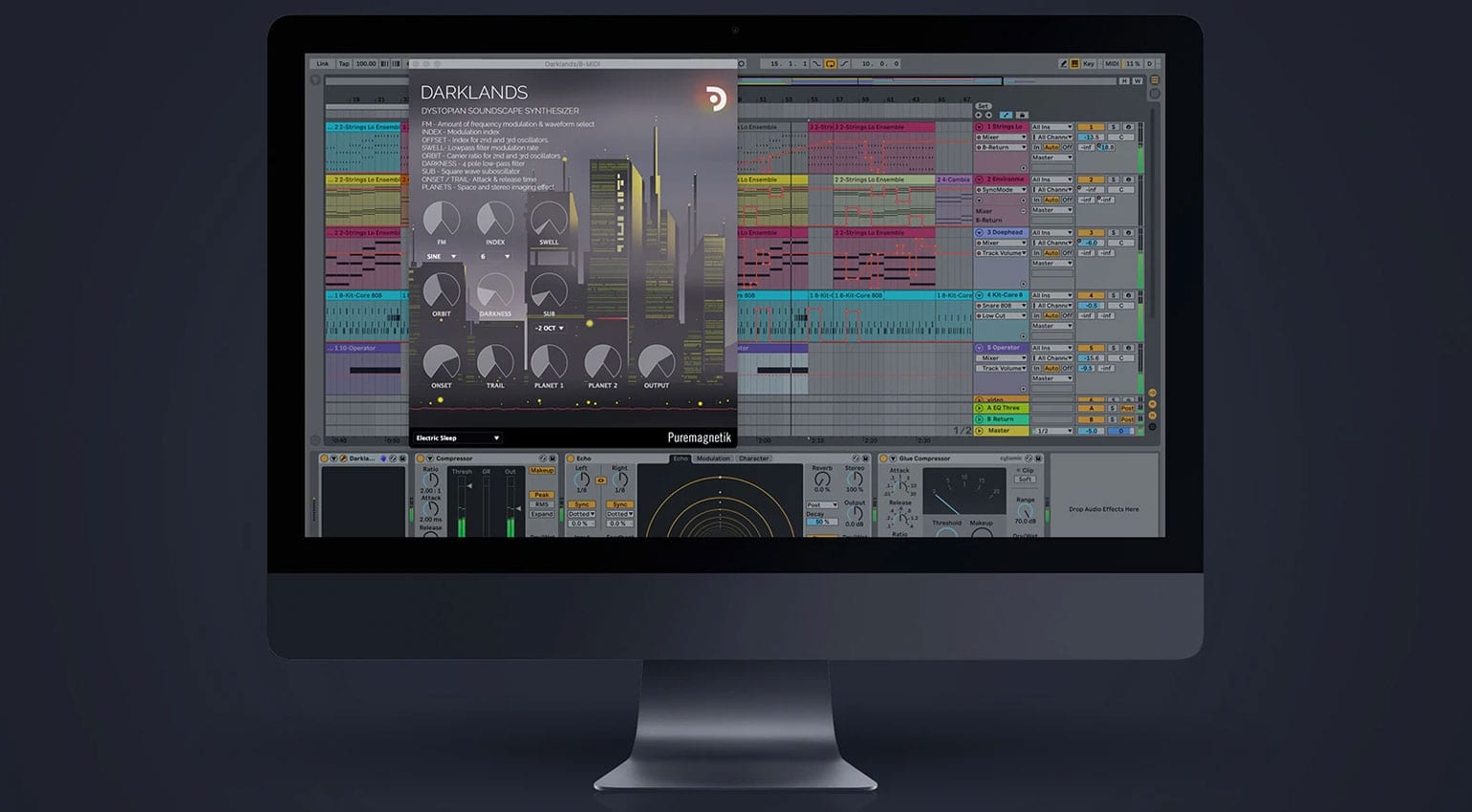Open Master 1/2 output dropdown
Viewport: 1472px width, 812px height.
coord(1051,431)
